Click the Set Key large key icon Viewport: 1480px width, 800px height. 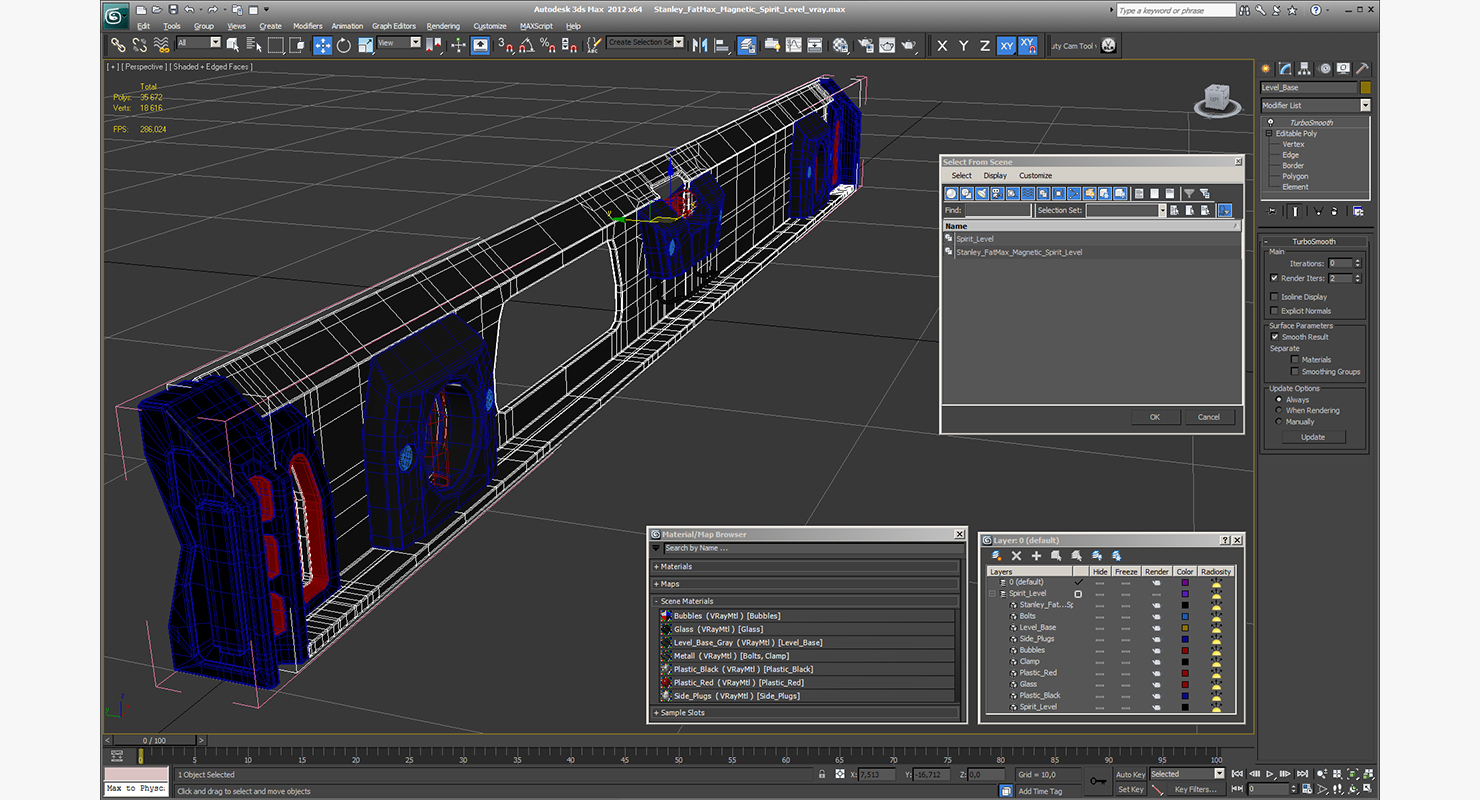tap(1098, 781)
